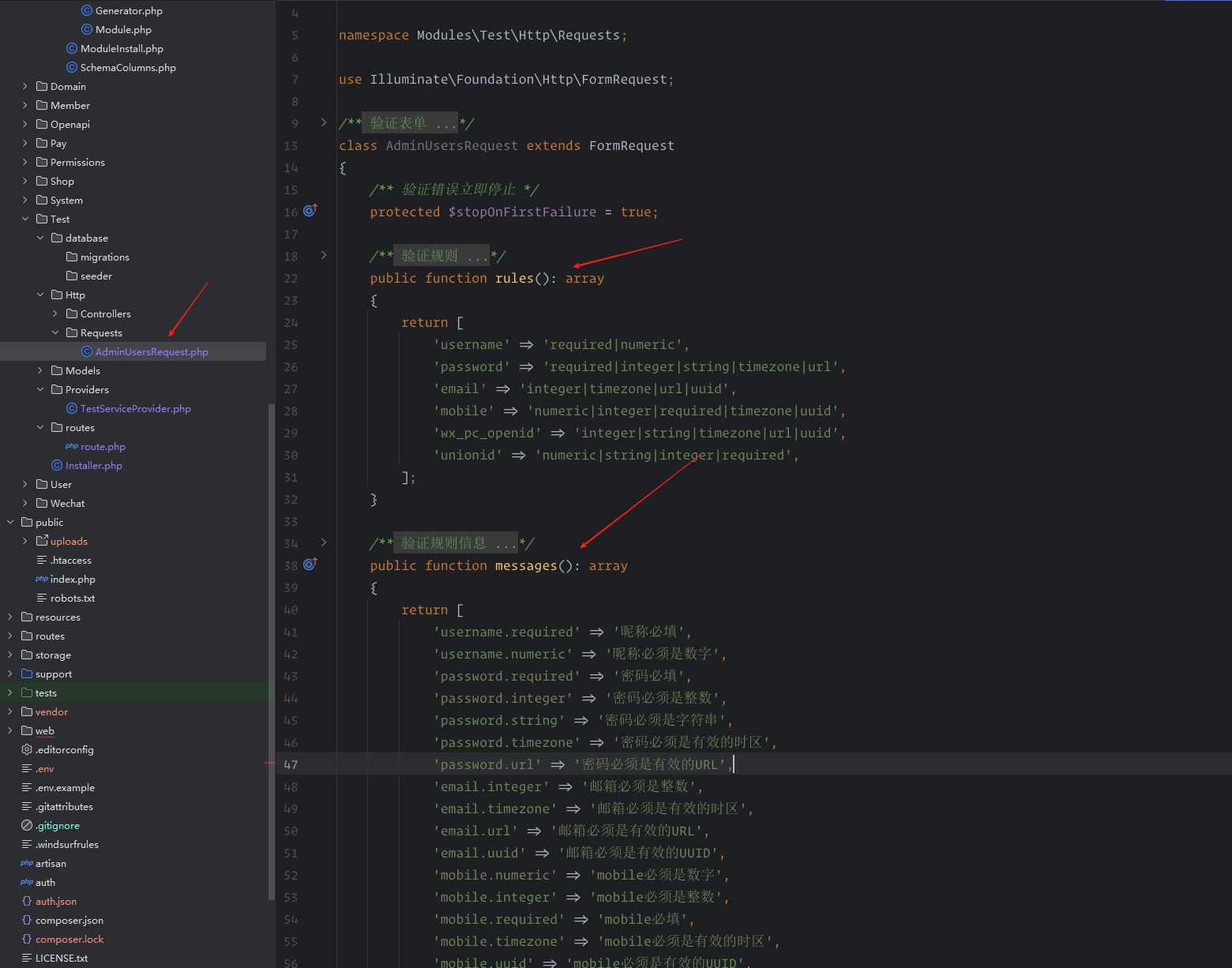The image size is (1232, 968).
Task: Expand the Controllers folder
Action: pyautogui.click(x=55, y=313)
